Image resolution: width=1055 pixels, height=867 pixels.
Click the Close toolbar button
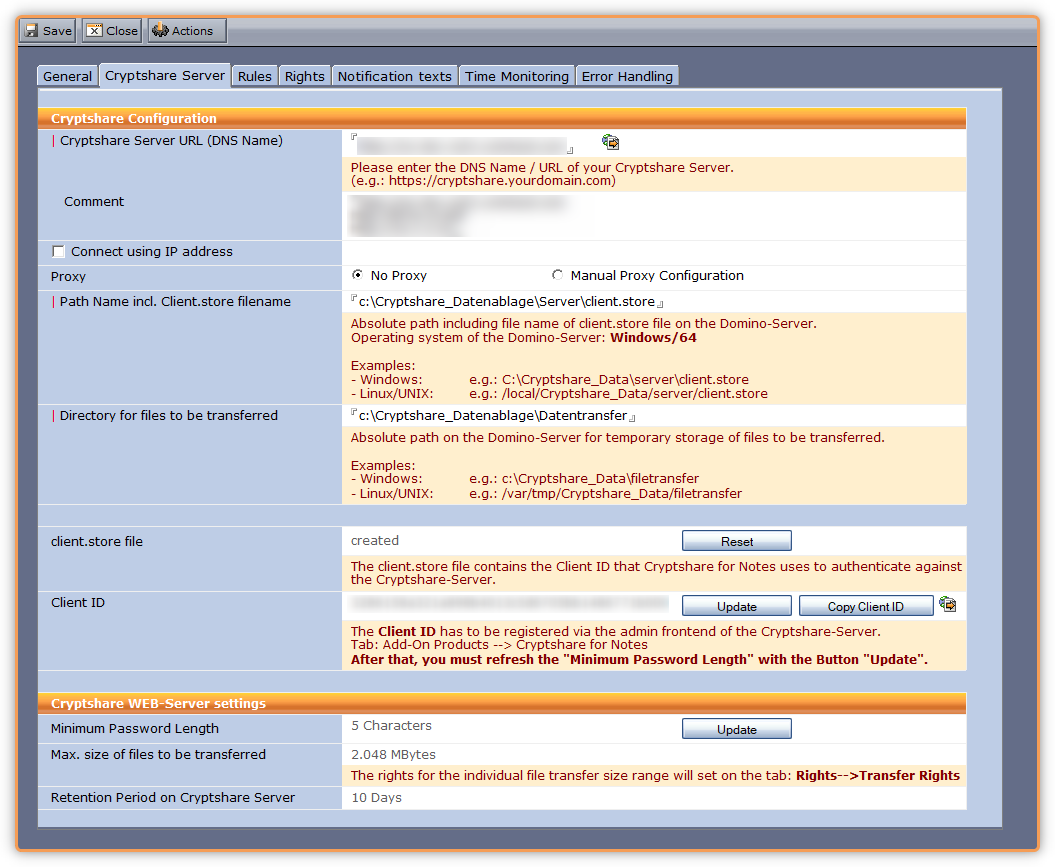coord(112,31)
